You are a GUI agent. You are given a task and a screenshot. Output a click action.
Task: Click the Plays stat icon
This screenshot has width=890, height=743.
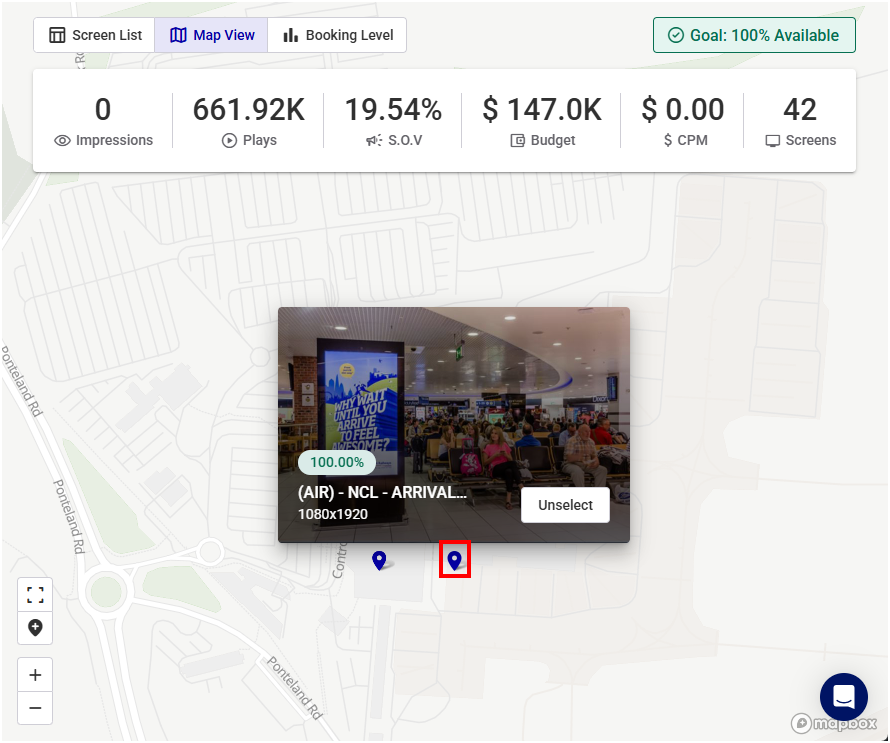229,141
